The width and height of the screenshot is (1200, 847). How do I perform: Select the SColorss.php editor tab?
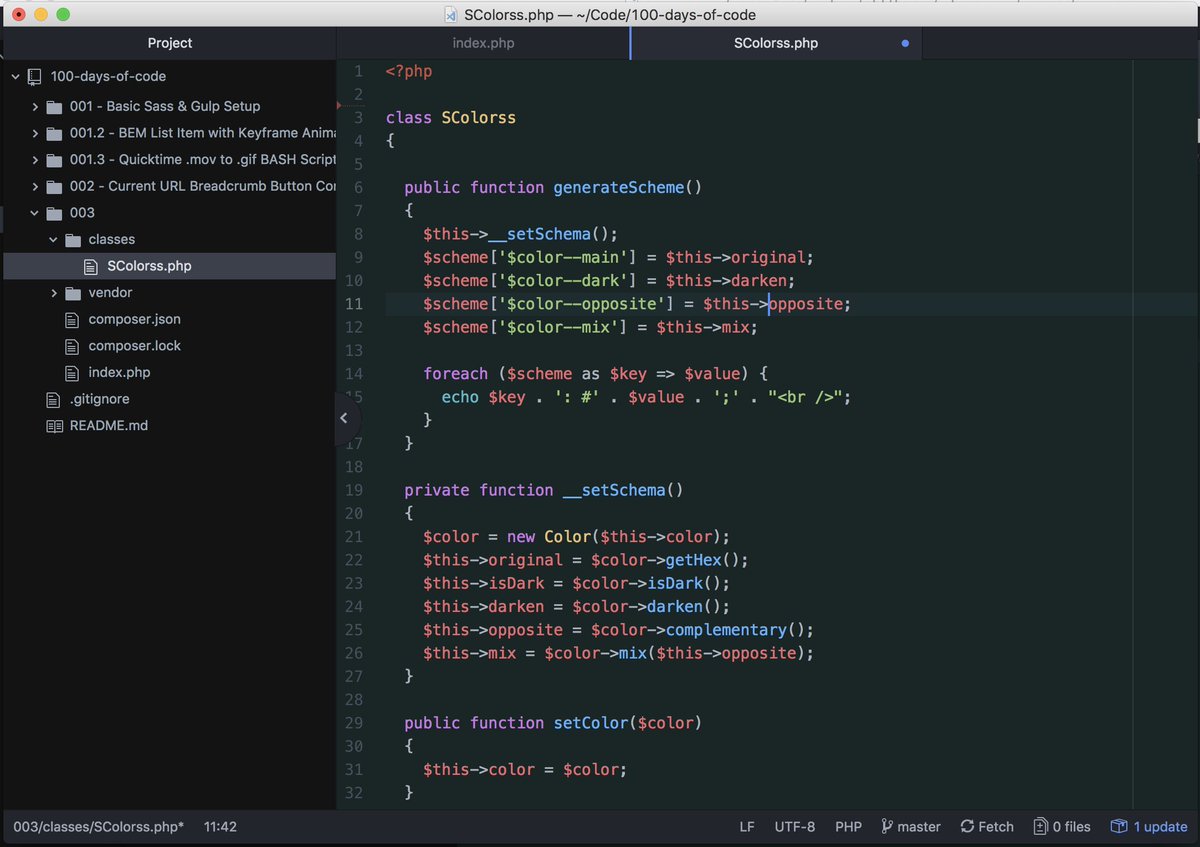click(x=776, y=44)
